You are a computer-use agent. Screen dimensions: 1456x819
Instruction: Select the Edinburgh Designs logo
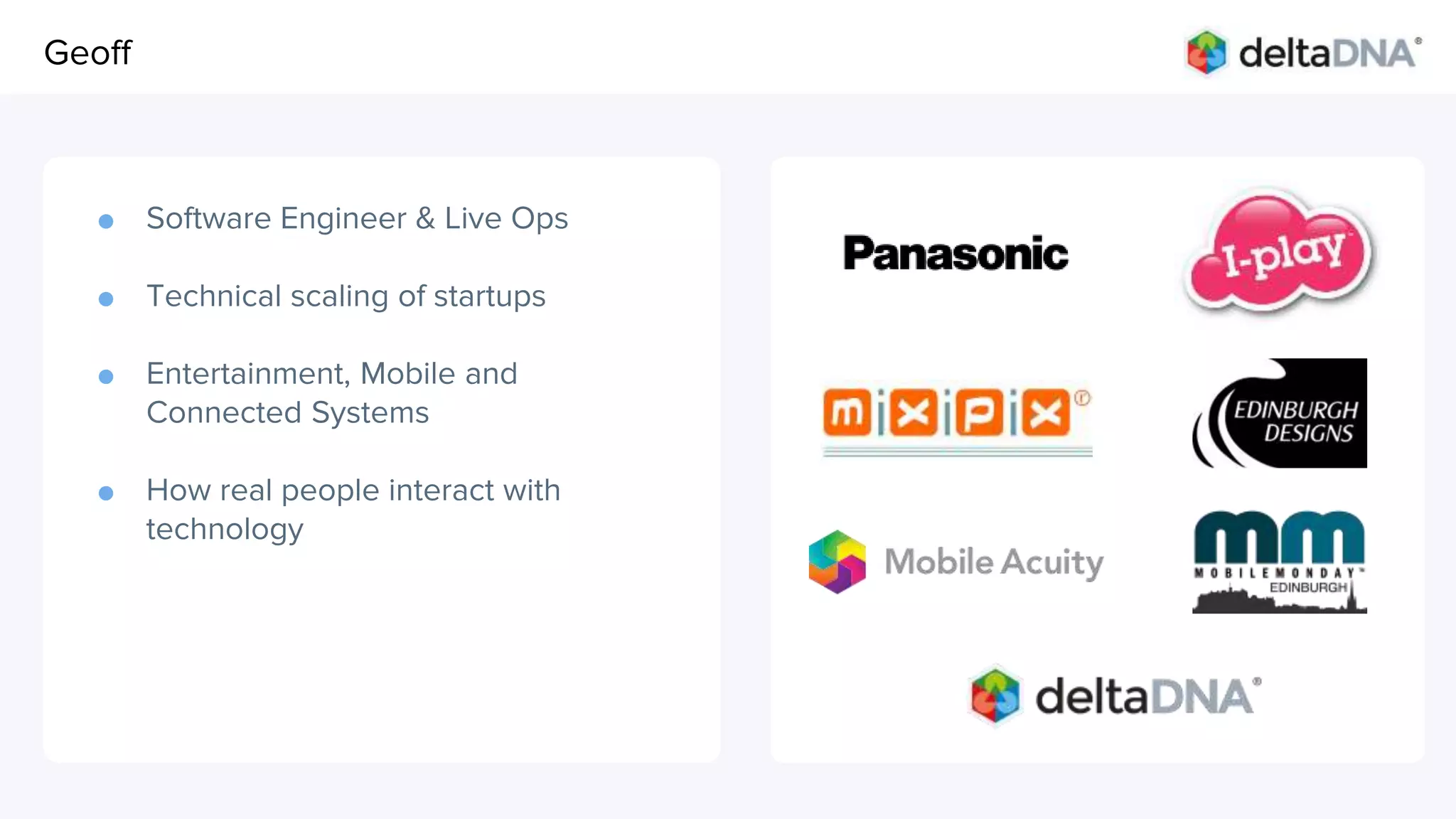click(1280, 413)
